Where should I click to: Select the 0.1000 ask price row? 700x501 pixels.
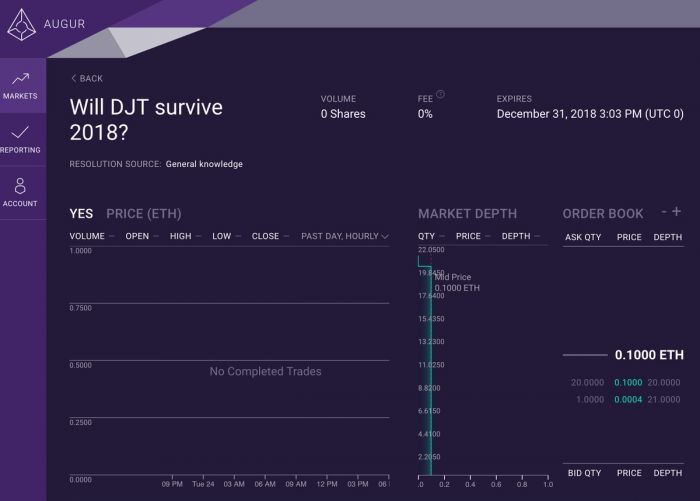click(x=625, y=383)
